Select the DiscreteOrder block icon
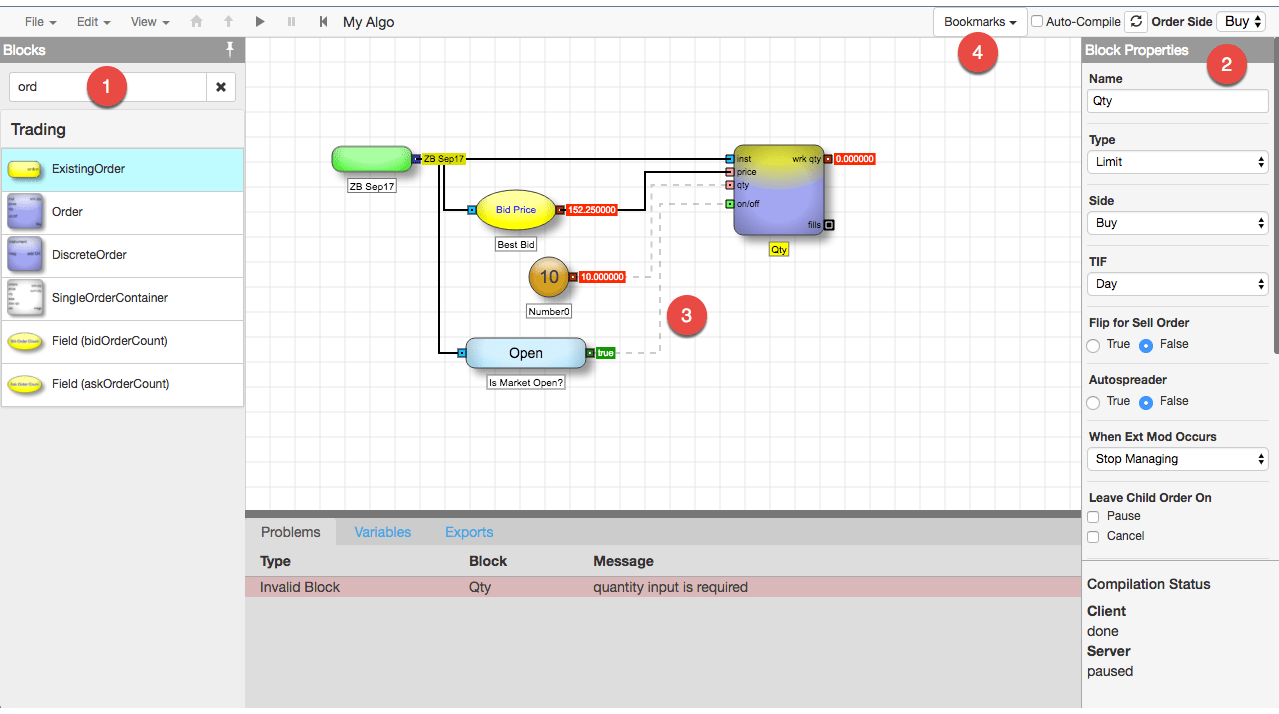1279x714 pixels. 25,255
